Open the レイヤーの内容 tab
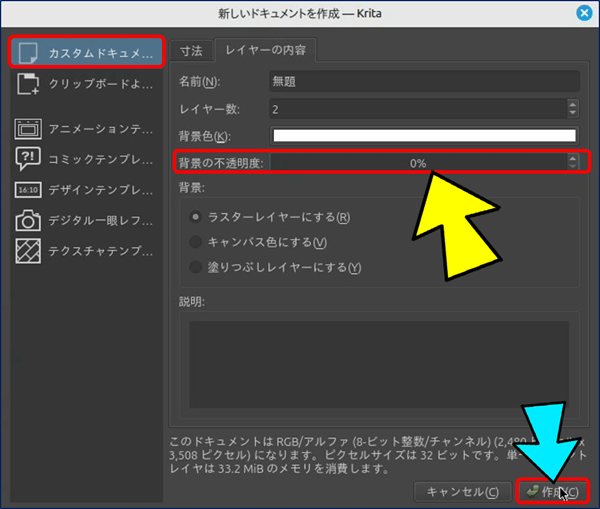The height and width of the screenshot is (509, 600). (x=266, y=49)
